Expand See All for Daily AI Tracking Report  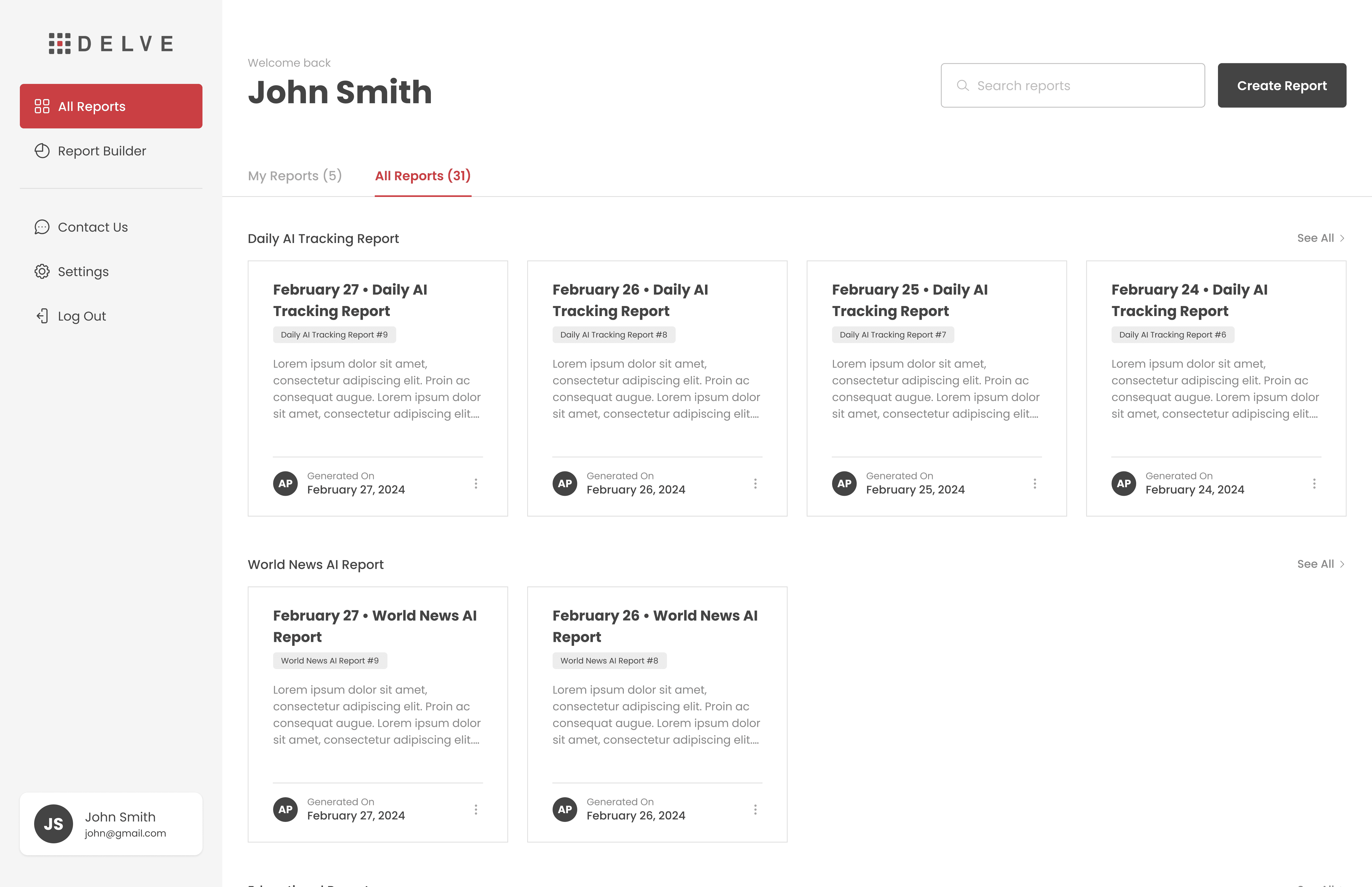(x=1320, y=238)
